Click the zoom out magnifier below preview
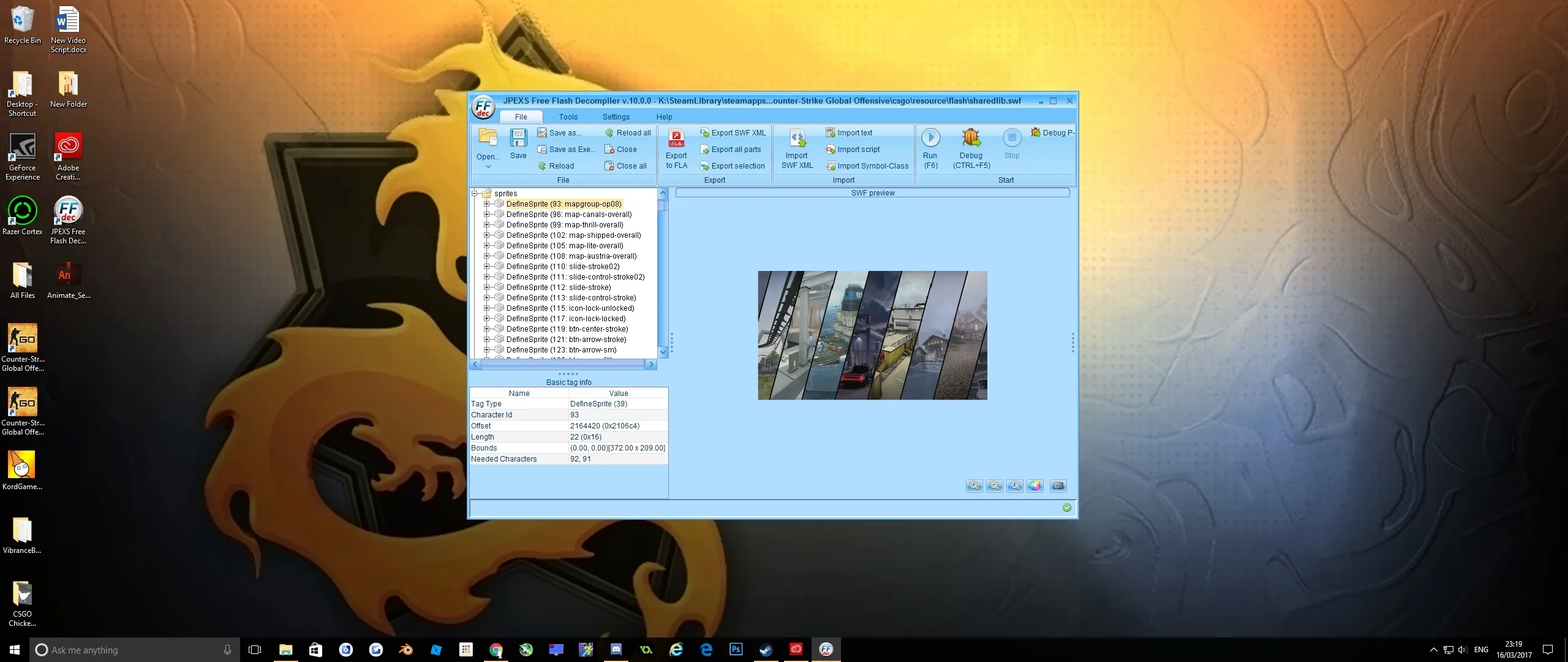This screenshot has height=662, width=1568. tap(994, 486)
